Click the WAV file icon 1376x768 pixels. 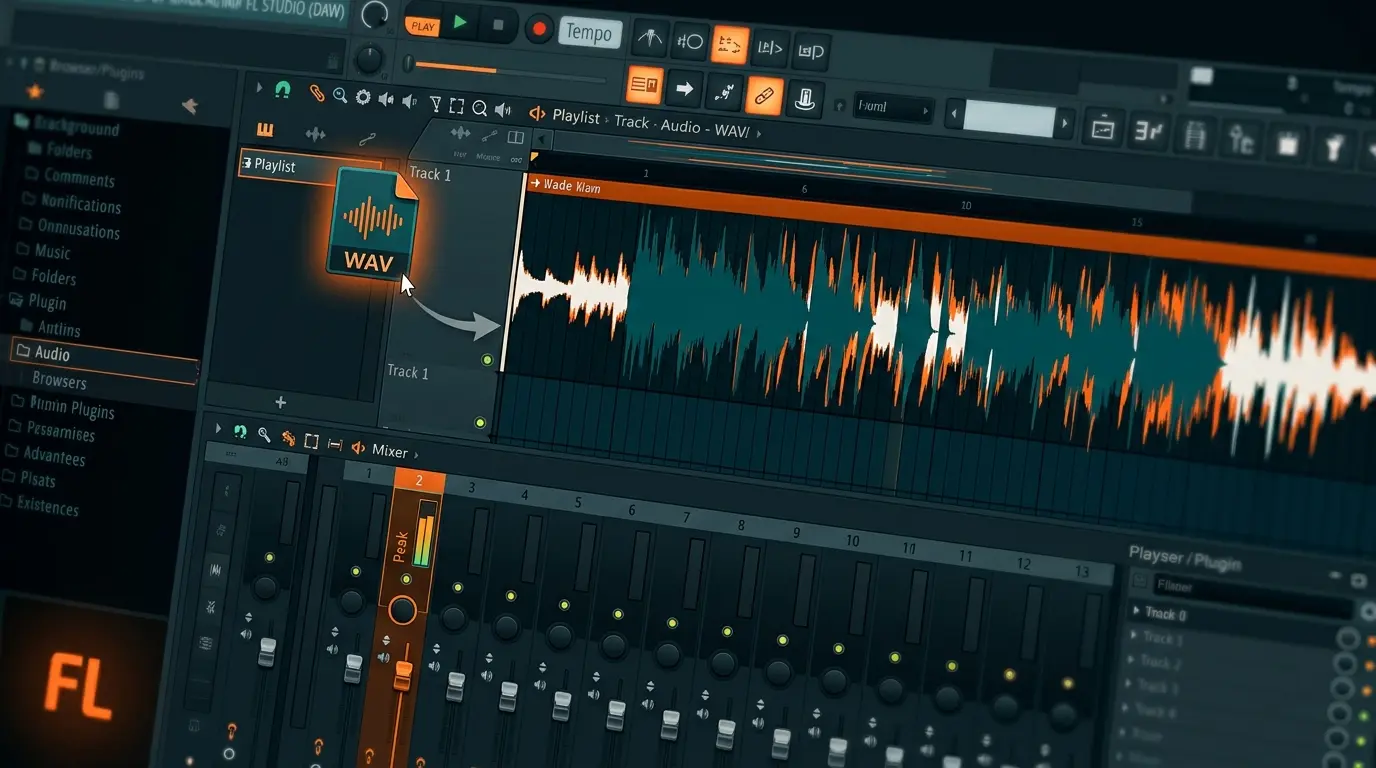373,223
